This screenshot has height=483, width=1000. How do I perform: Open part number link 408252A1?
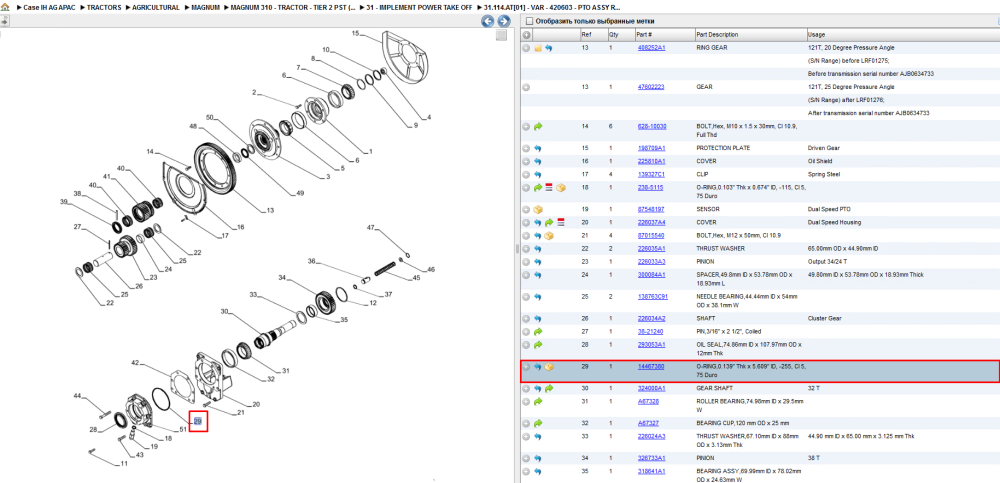click(x=651, y=48)
